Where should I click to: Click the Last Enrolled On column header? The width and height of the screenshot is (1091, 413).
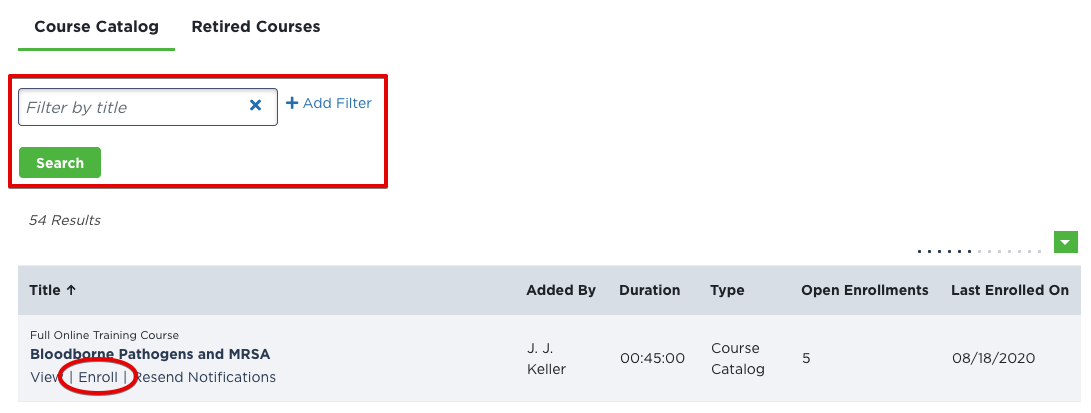click(1010, 290)
